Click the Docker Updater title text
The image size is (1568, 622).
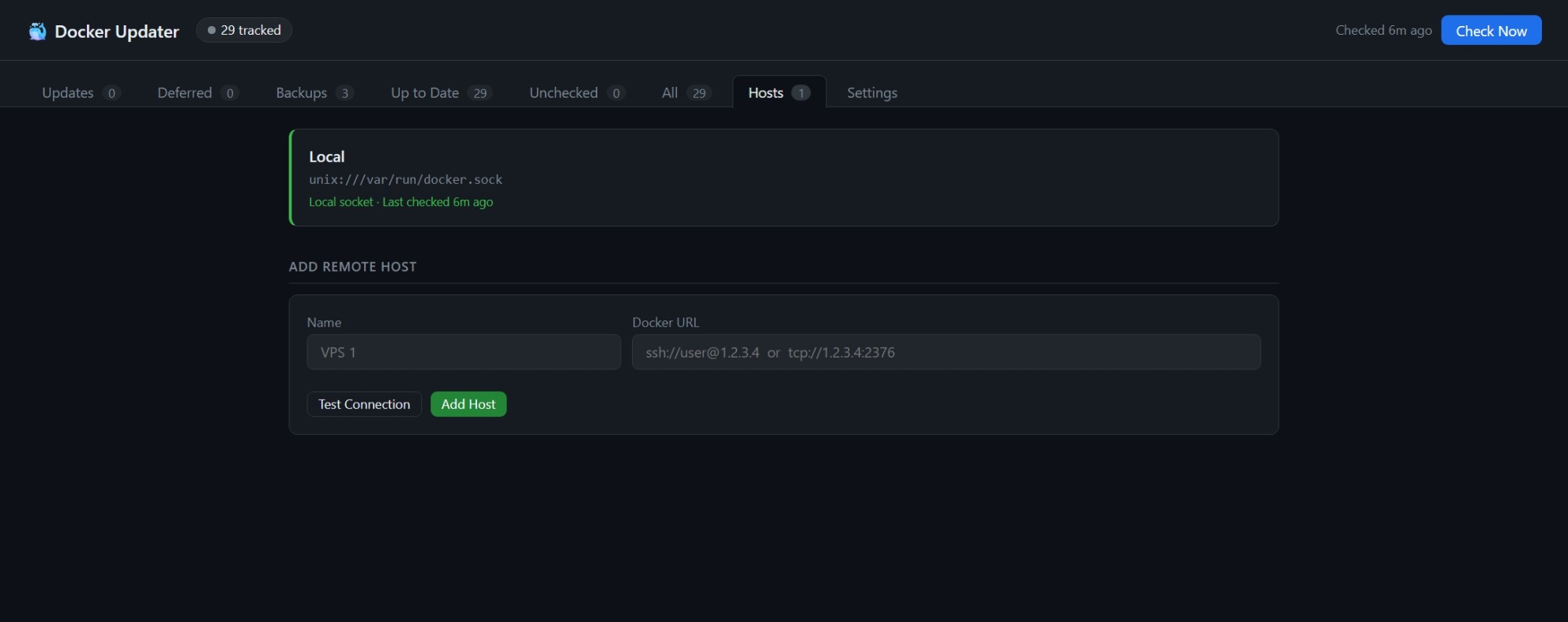pos(117,32)
